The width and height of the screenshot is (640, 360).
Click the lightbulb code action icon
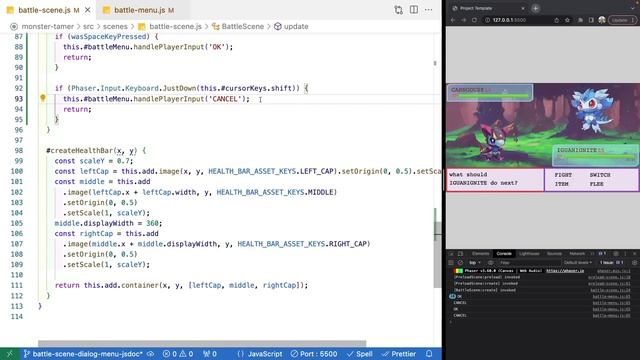(43, 98)
